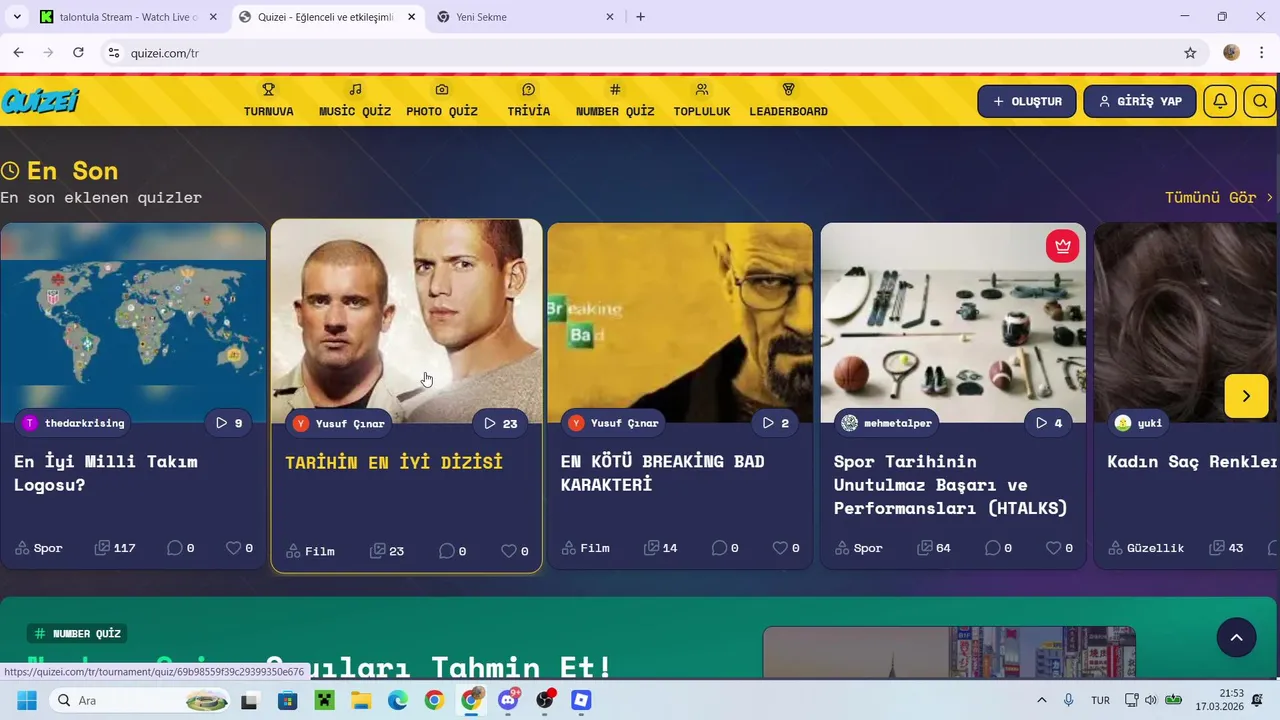Open a new browser tab
This screenshot has height=720, width=1280.
[640, 17]
